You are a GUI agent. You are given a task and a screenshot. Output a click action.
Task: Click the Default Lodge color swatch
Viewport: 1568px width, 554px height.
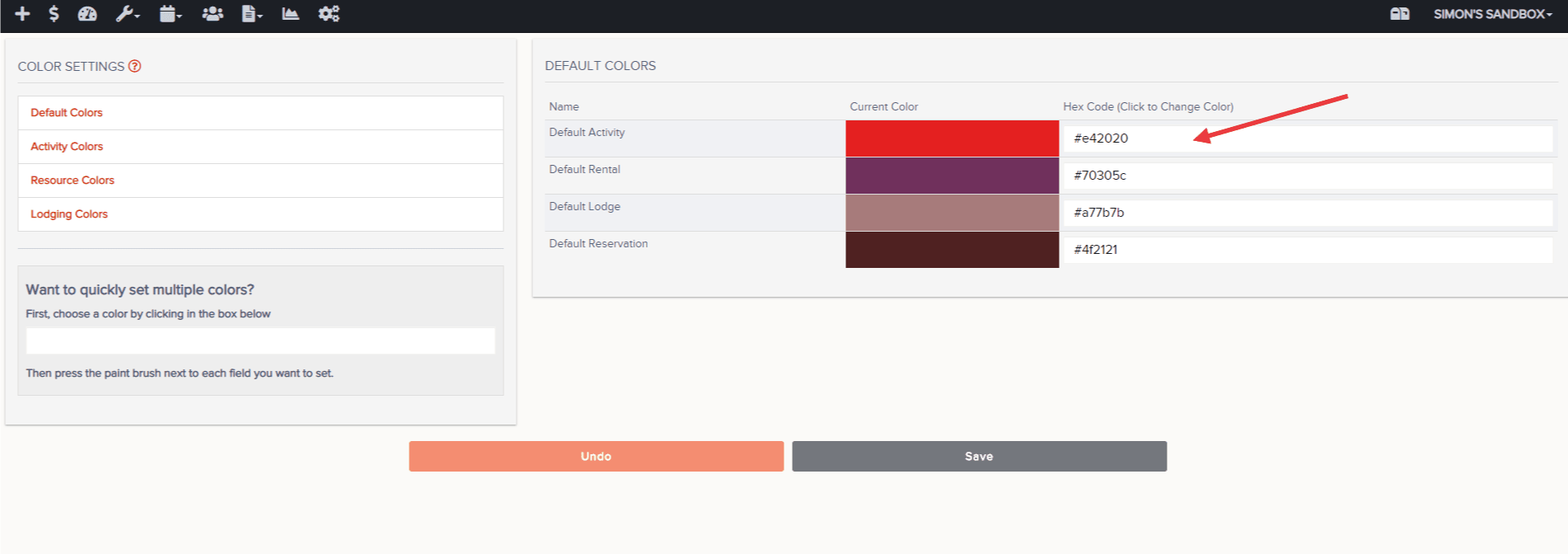point(952,213)
